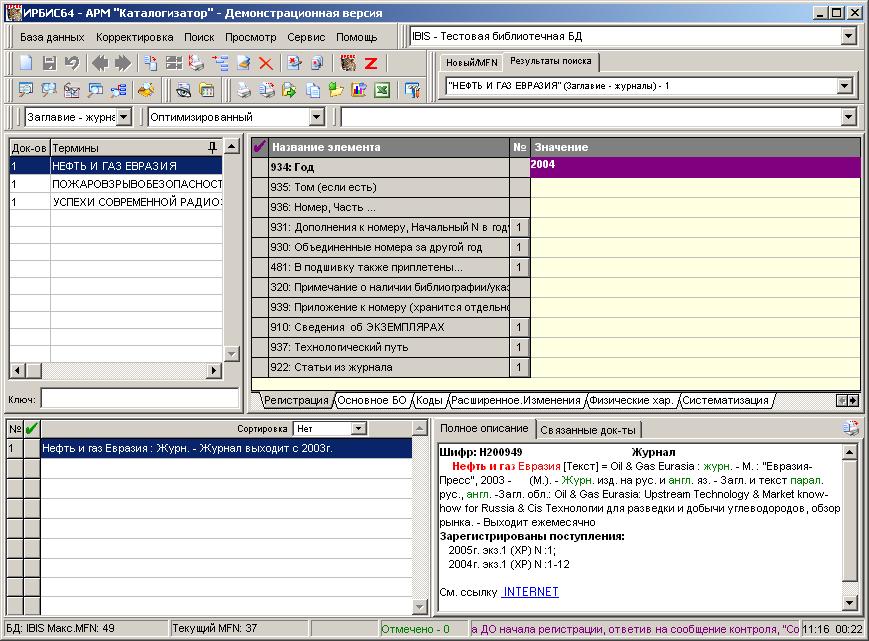Open the 'Сервис' menu

click(306, 37)
